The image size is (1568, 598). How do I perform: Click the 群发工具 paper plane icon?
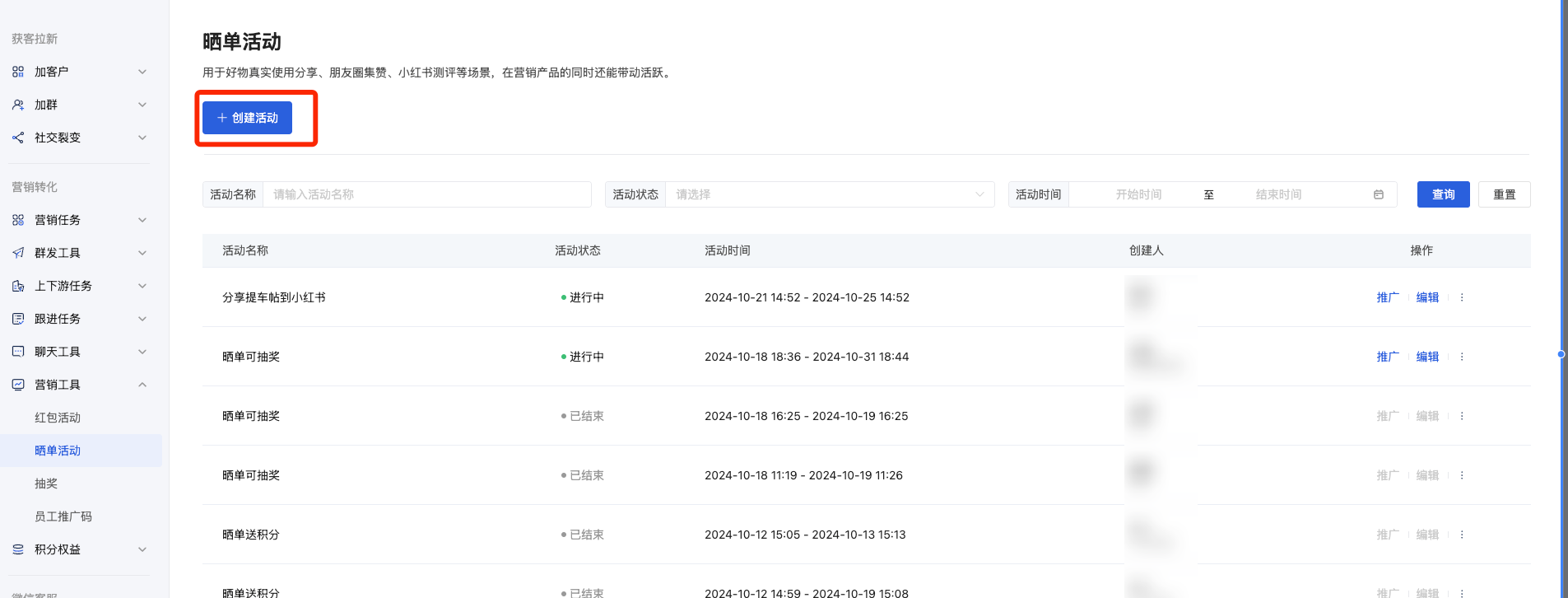(x=18, y=253)
